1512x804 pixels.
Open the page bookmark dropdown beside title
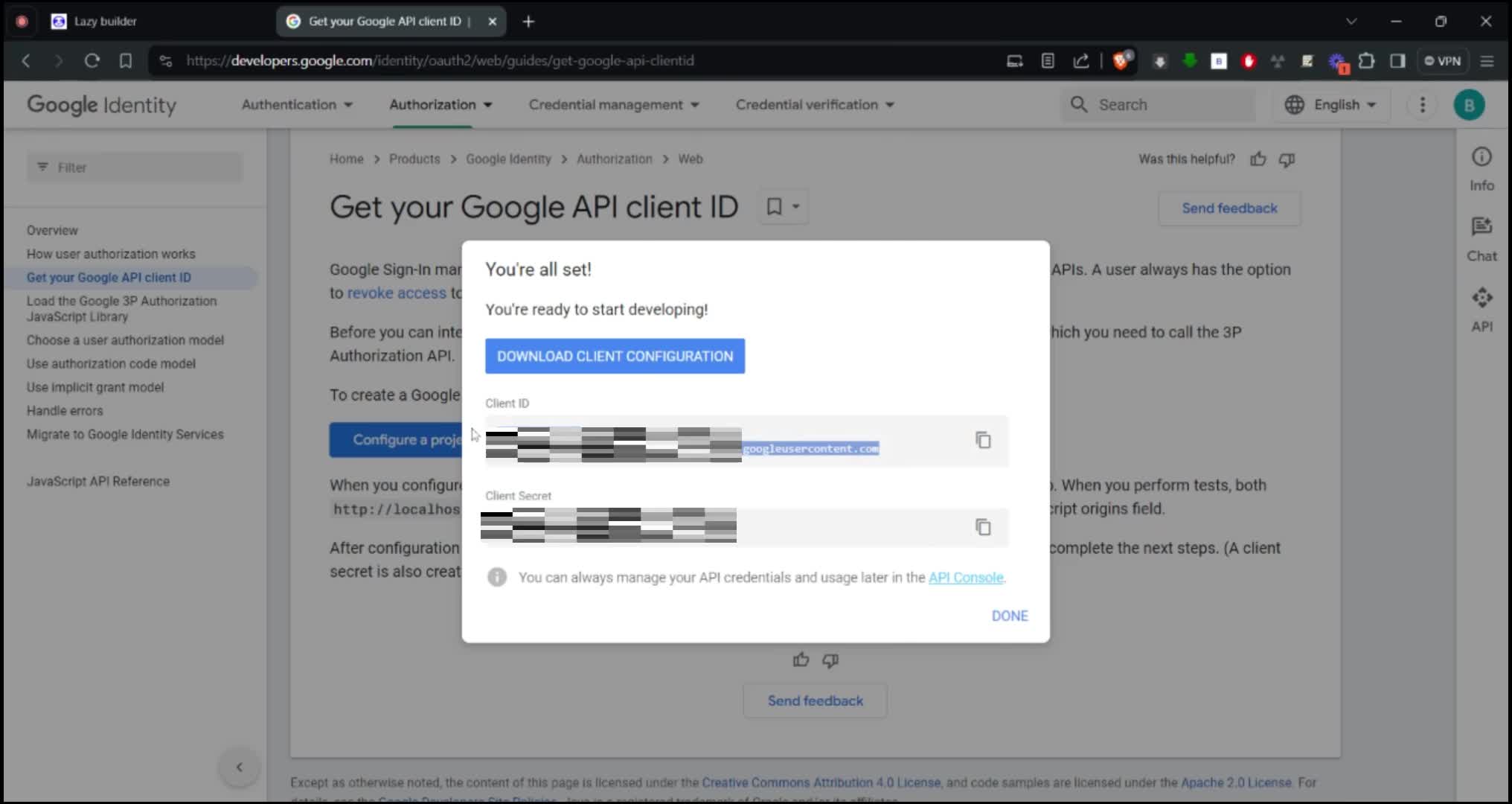[x=784, y=207]
